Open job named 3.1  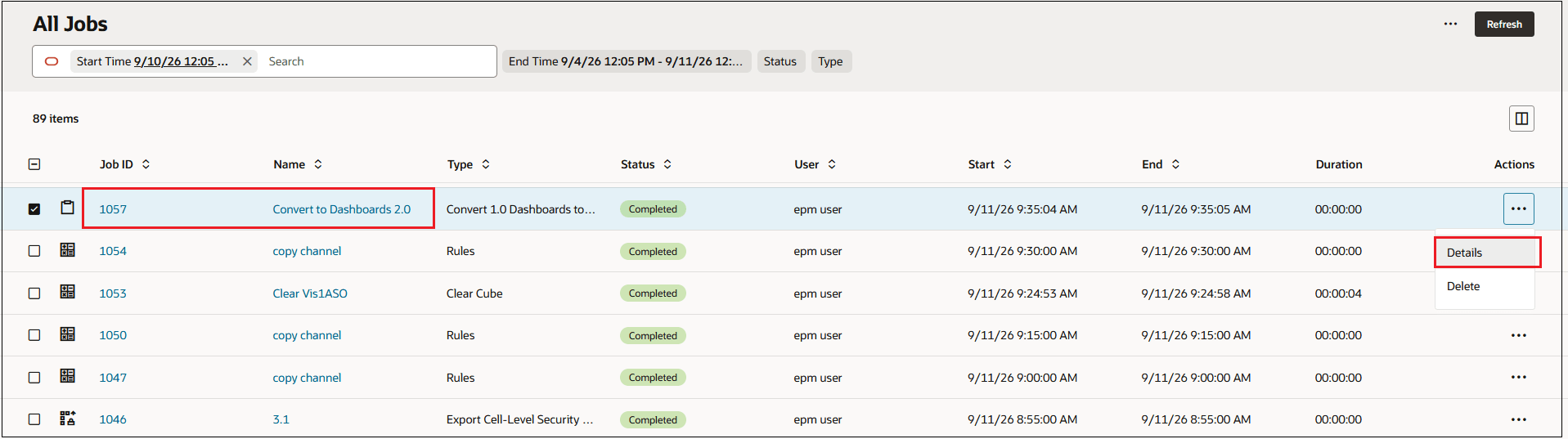point(281,419)
